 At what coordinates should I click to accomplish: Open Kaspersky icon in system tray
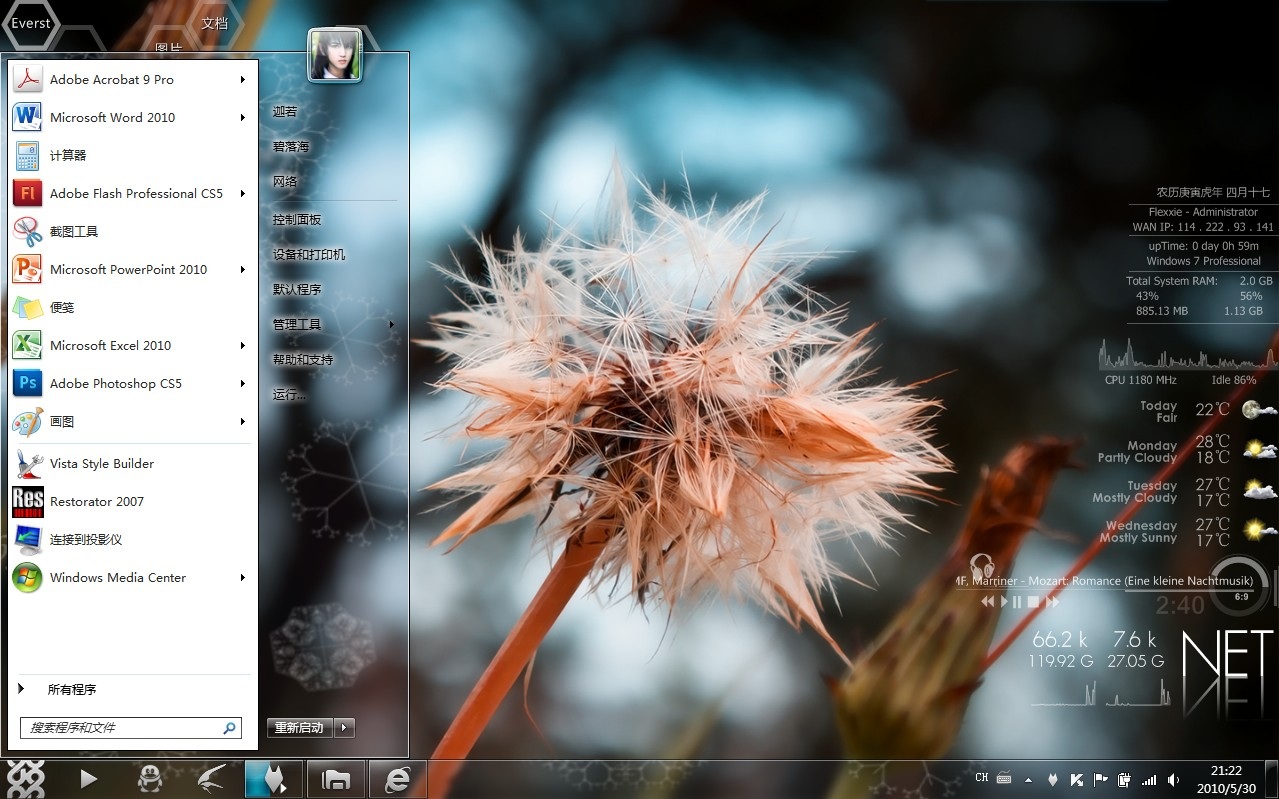click(x=1077, y=778)
